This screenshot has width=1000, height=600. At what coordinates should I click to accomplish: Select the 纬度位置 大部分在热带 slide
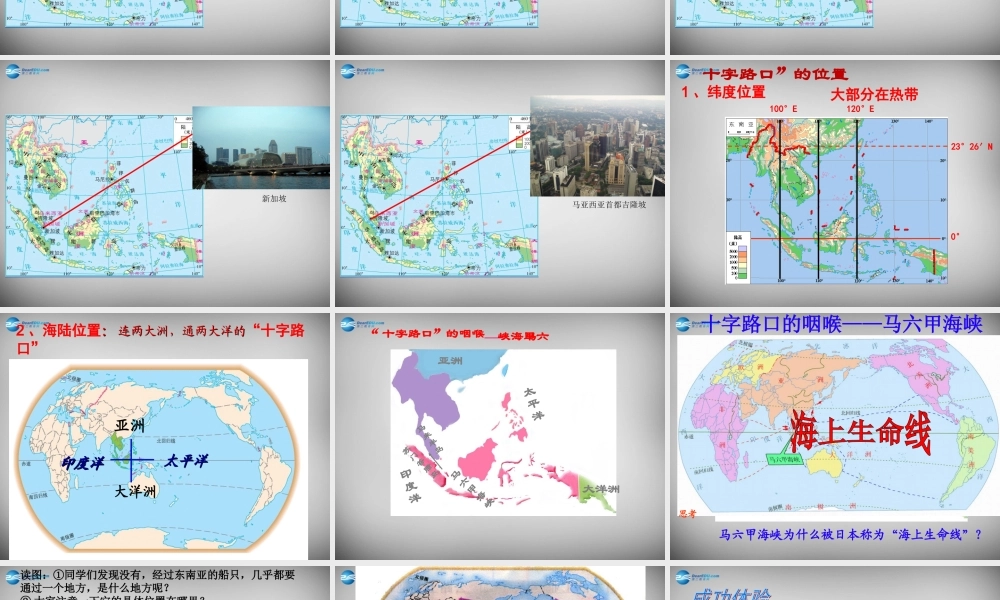point(835,184)
